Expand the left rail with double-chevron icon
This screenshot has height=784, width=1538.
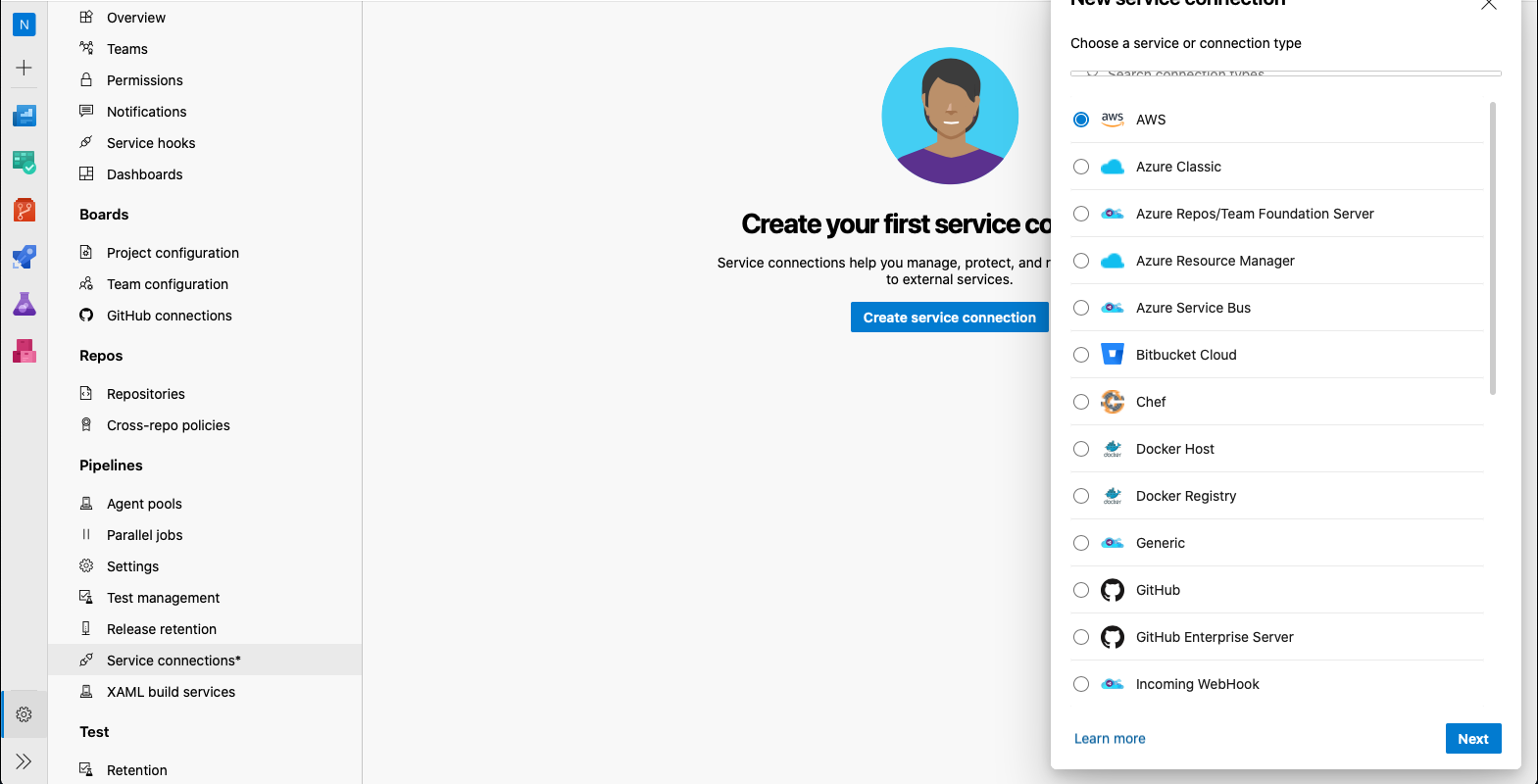tap(25, 761)
